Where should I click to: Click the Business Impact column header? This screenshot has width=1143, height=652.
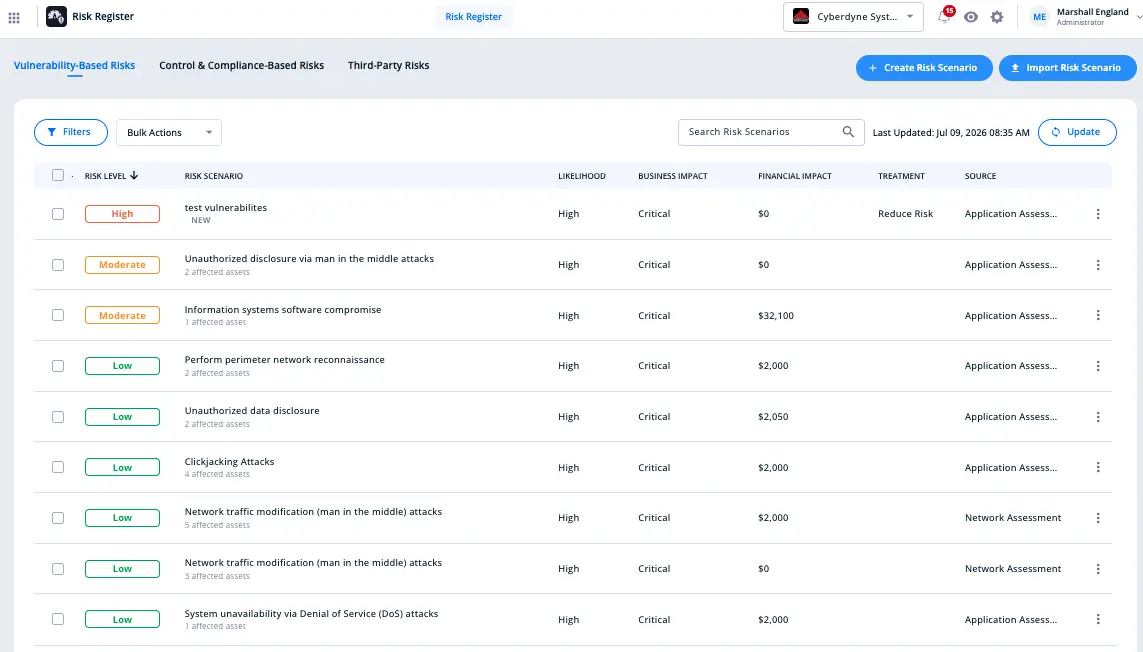[x=673, y=176]
